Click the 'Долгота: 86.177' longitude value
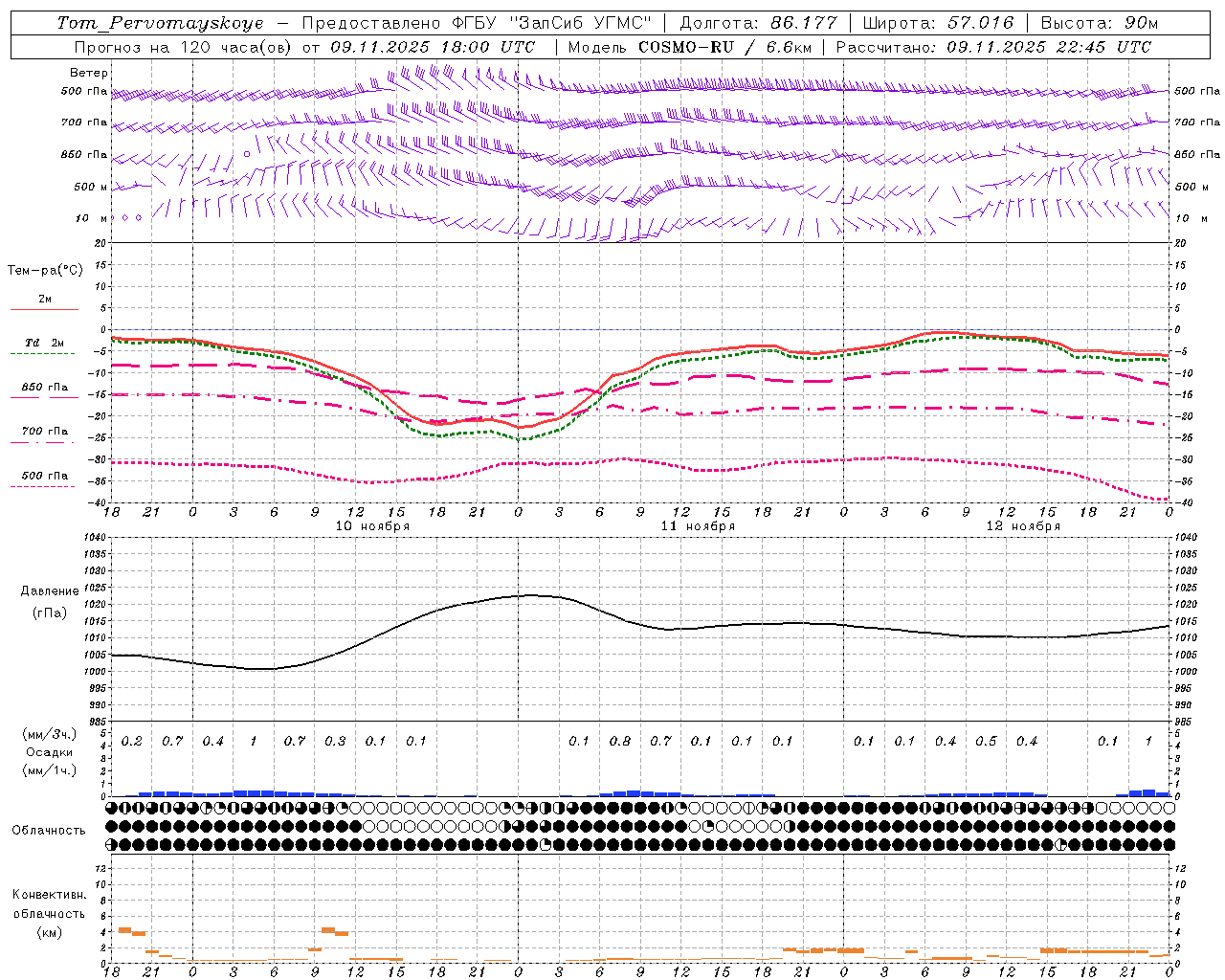This screenshot has height=980, width=1225. click(758, 23)
